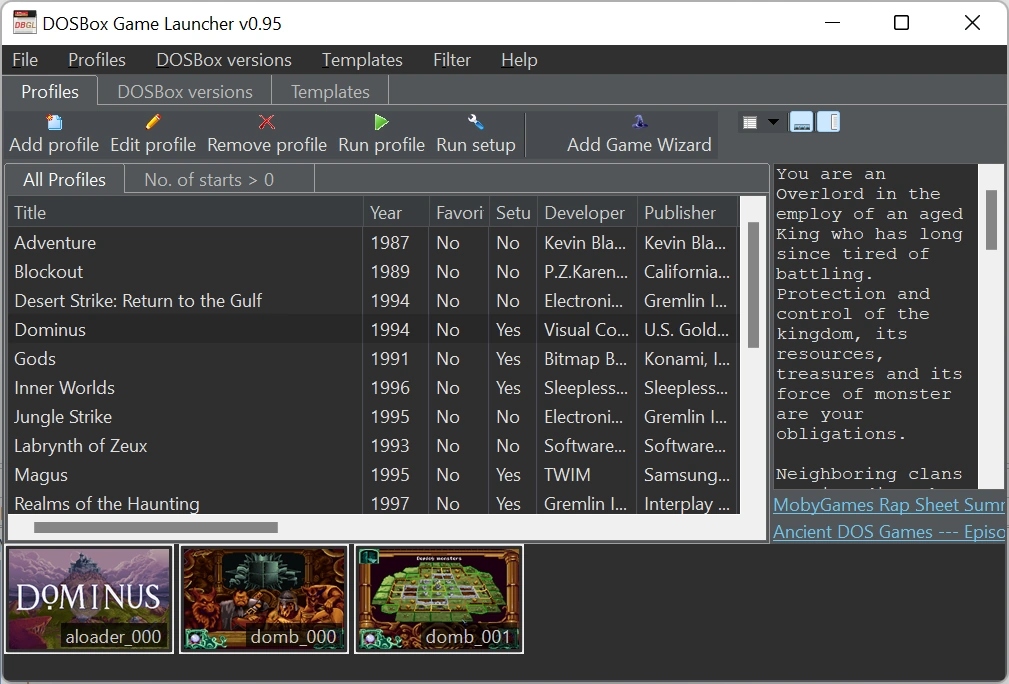Image resolution: width=1009 pixels, height=684 pixels.
Task: Click the profile list horizontal scrollbar
Action: pos(155,527)
